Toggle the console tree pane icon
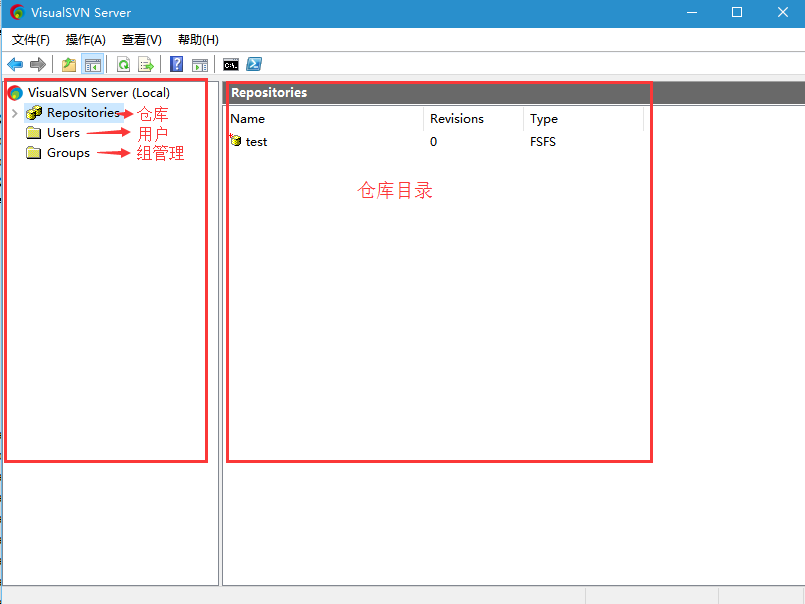This screenshot has width=805, height=604. point(93,65)
